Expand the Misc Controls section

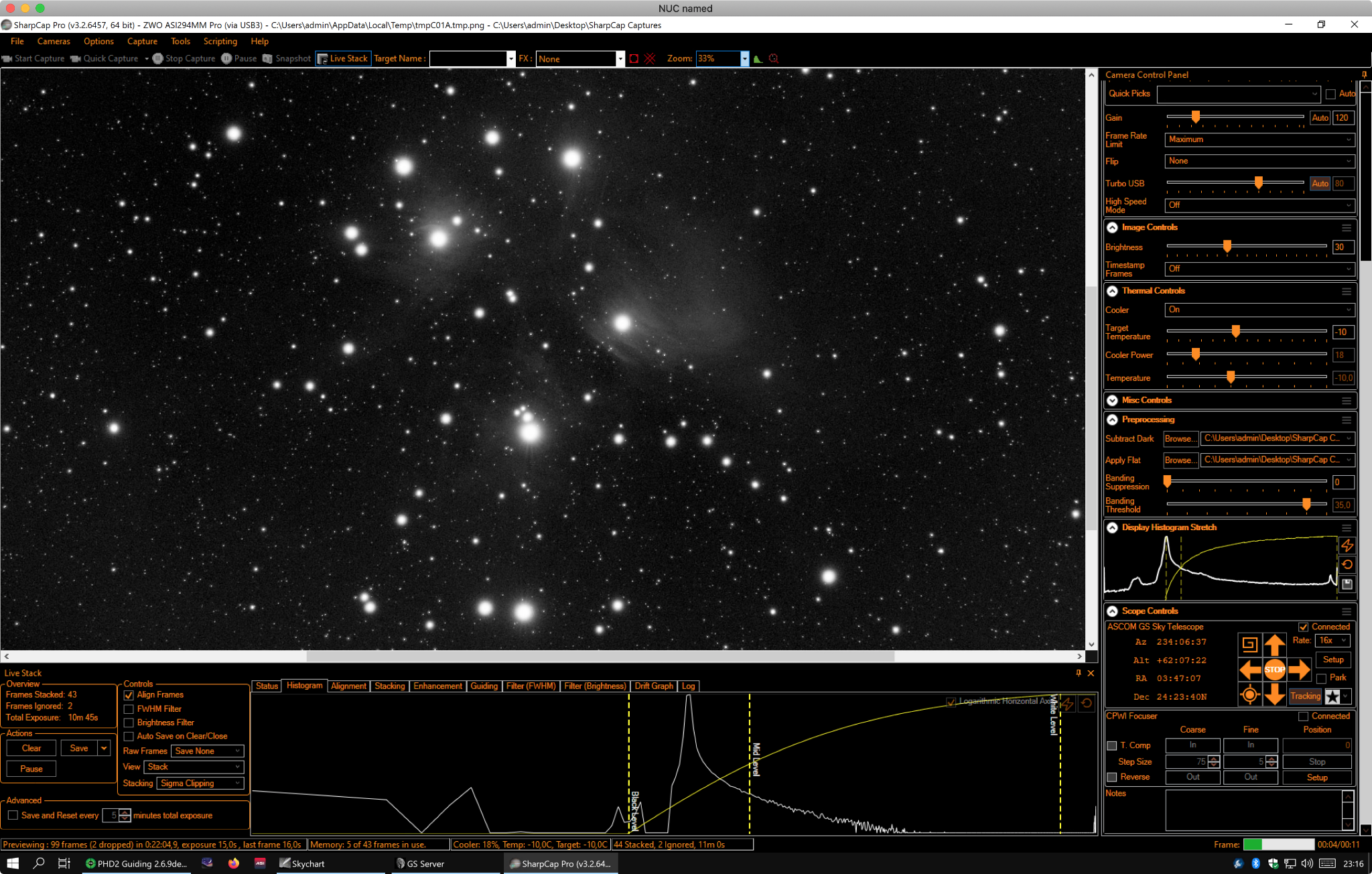point(1112,400)
